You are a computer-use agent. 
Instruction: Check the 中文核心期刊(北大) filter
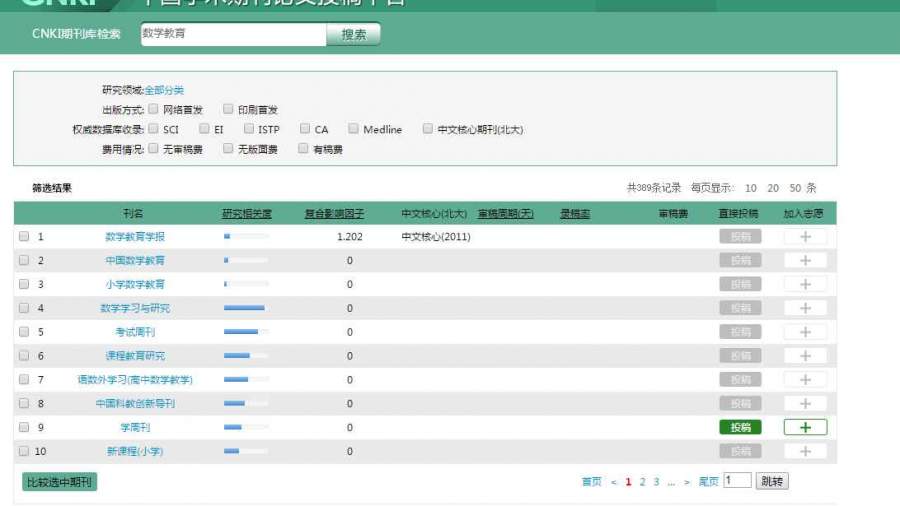pos(428,129)
